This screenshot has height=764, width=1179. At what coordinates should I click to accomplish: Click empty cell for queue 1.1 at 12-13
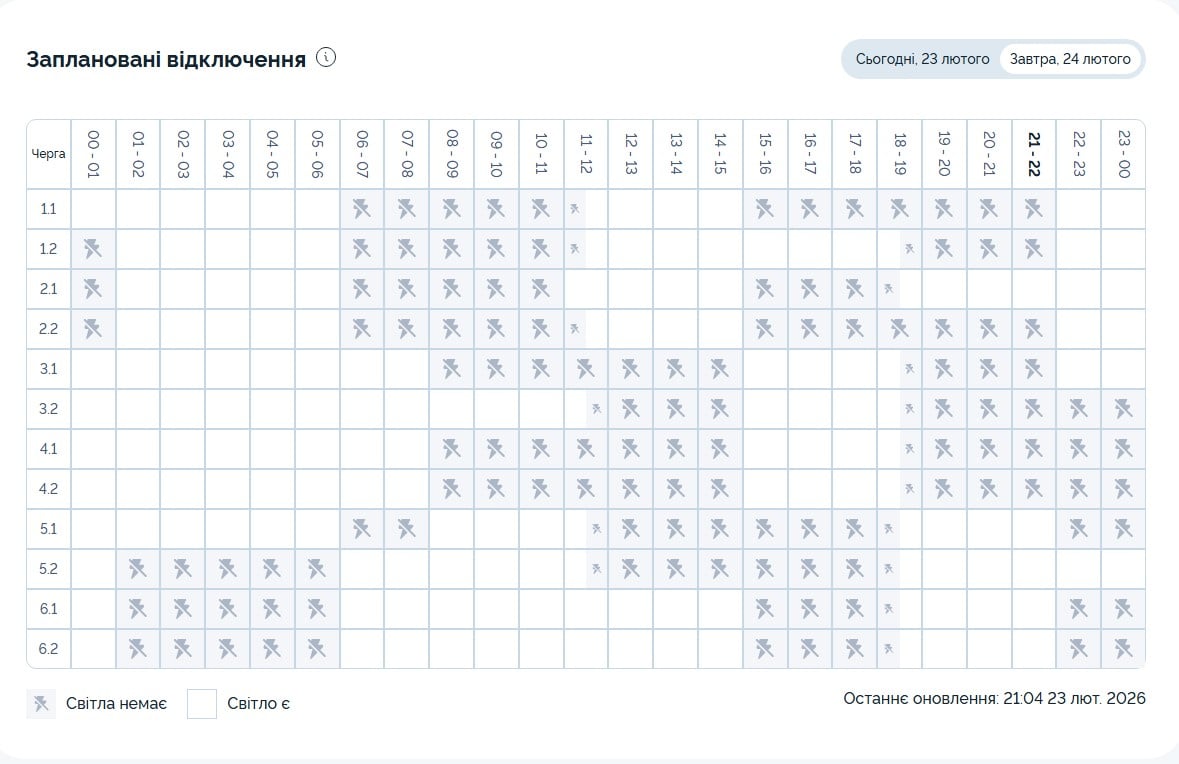[x=630, y=209]
